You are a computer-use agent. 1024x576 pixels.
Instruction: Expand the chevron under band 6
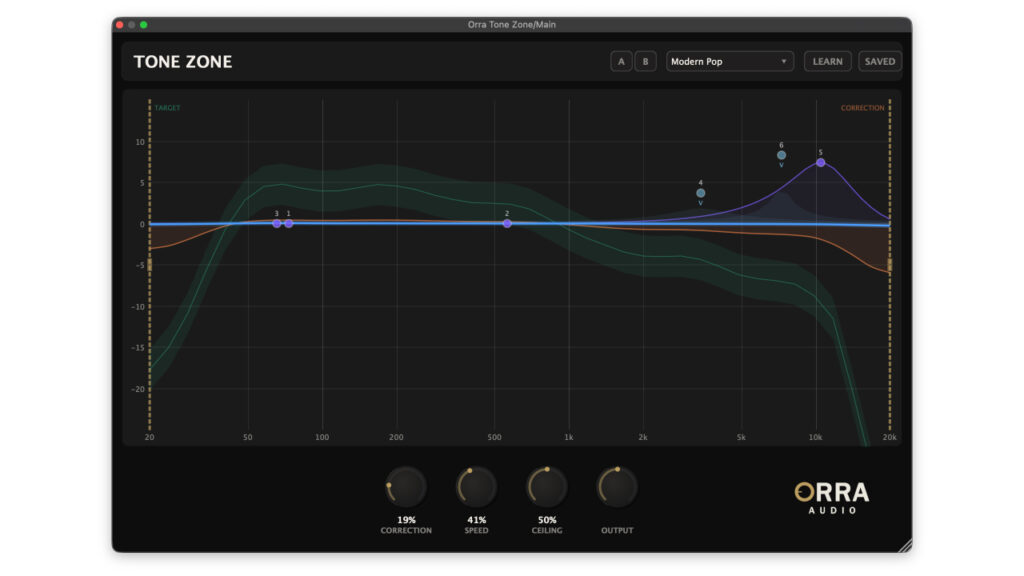click(x=782, y=165)
